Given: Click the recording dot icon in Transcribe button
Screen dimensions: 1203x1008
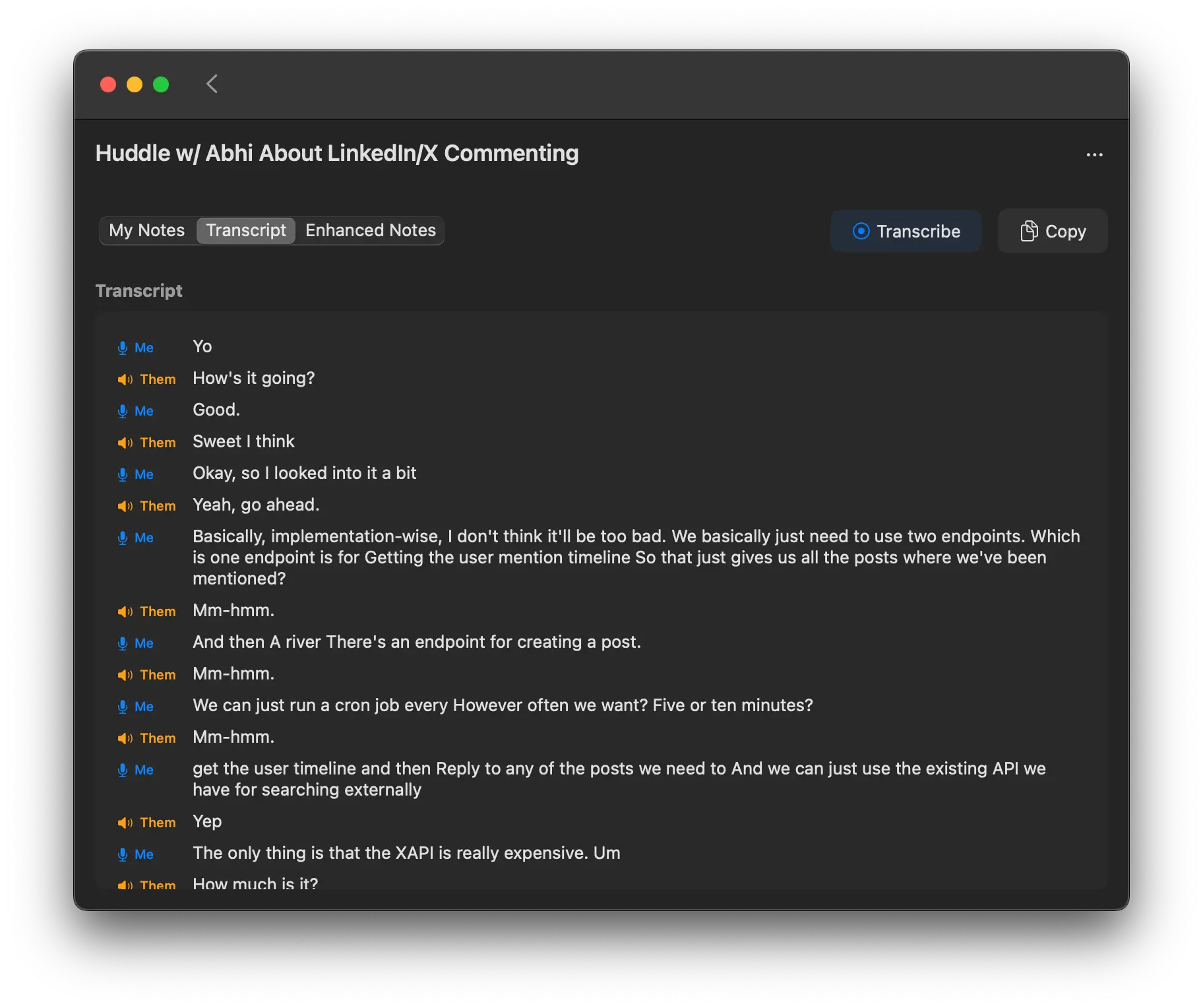Looking at the screenshot, I should pyautogui.click(x=861, y=231).
